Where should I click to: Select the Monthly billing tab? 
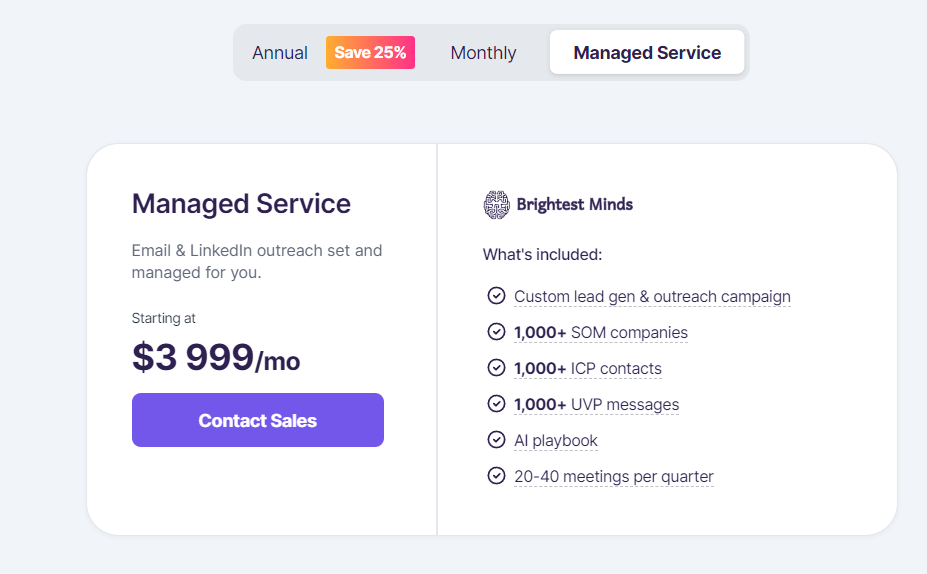pos(483,53)
